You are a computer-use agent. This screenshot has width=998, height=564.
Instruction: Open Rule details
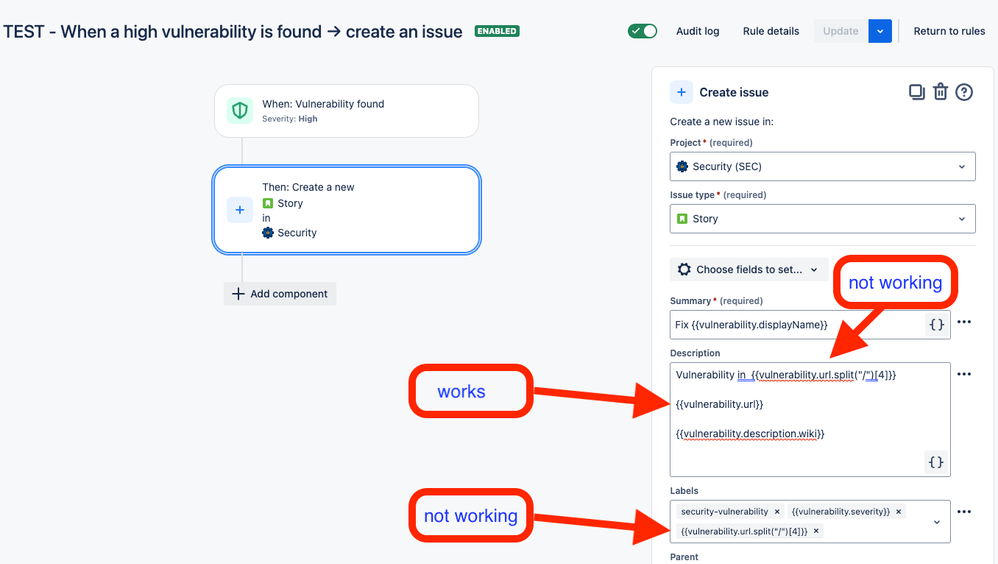771,31
